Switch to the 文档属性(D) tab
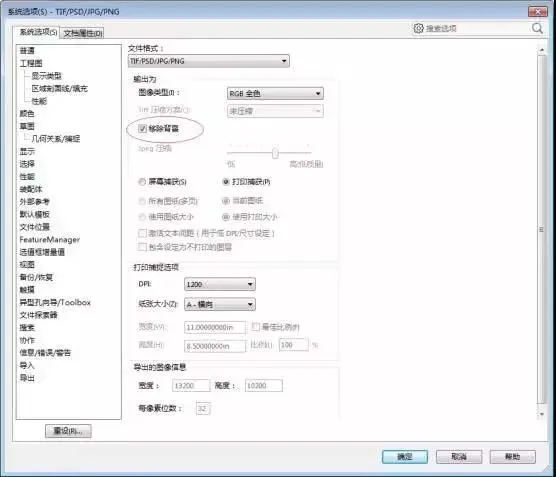The width and height of the screenshot is (556, 477). pyautogui.click(x=83, y=33)
